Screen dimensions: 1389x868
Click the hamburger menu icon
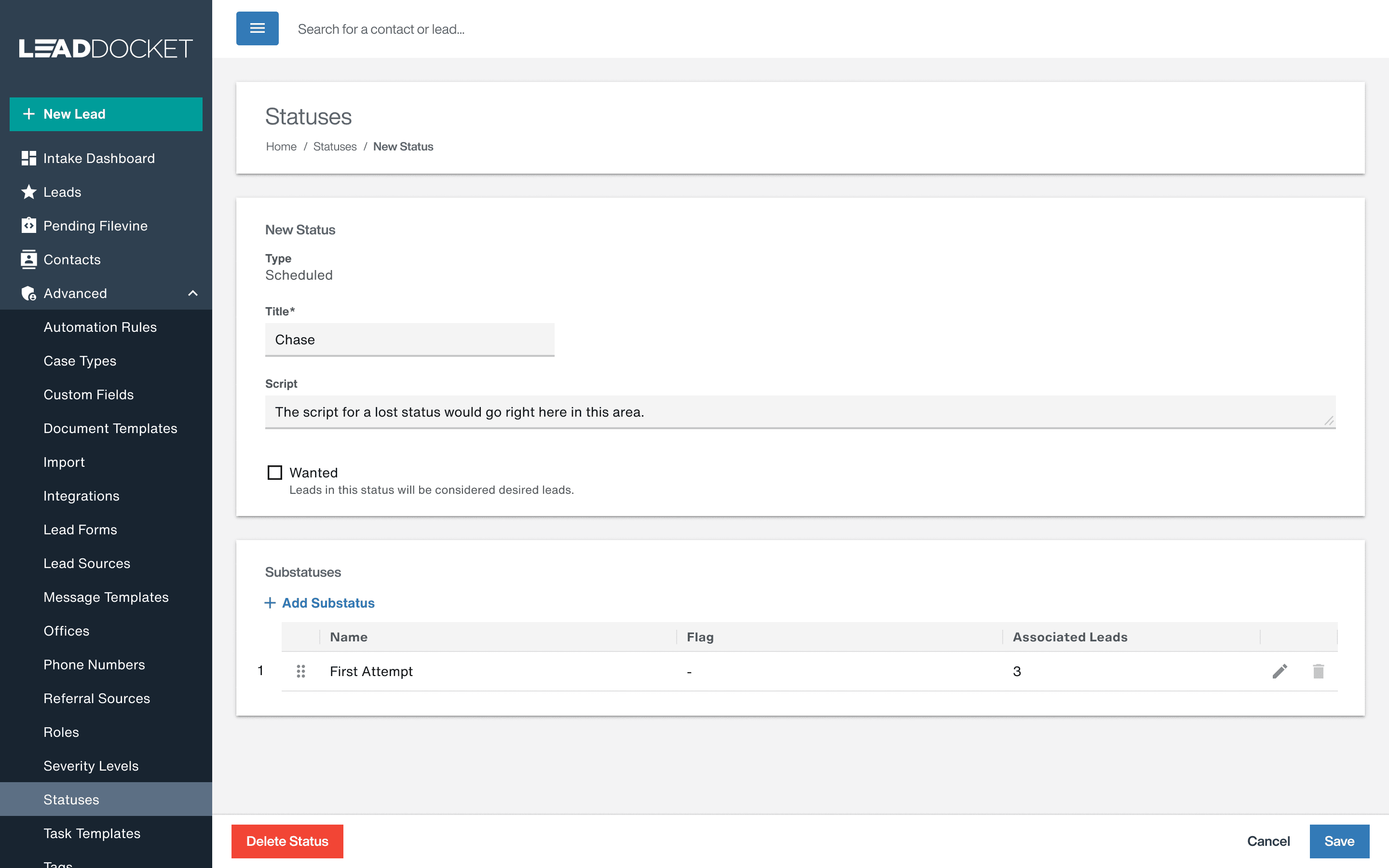tap(257, 28)
